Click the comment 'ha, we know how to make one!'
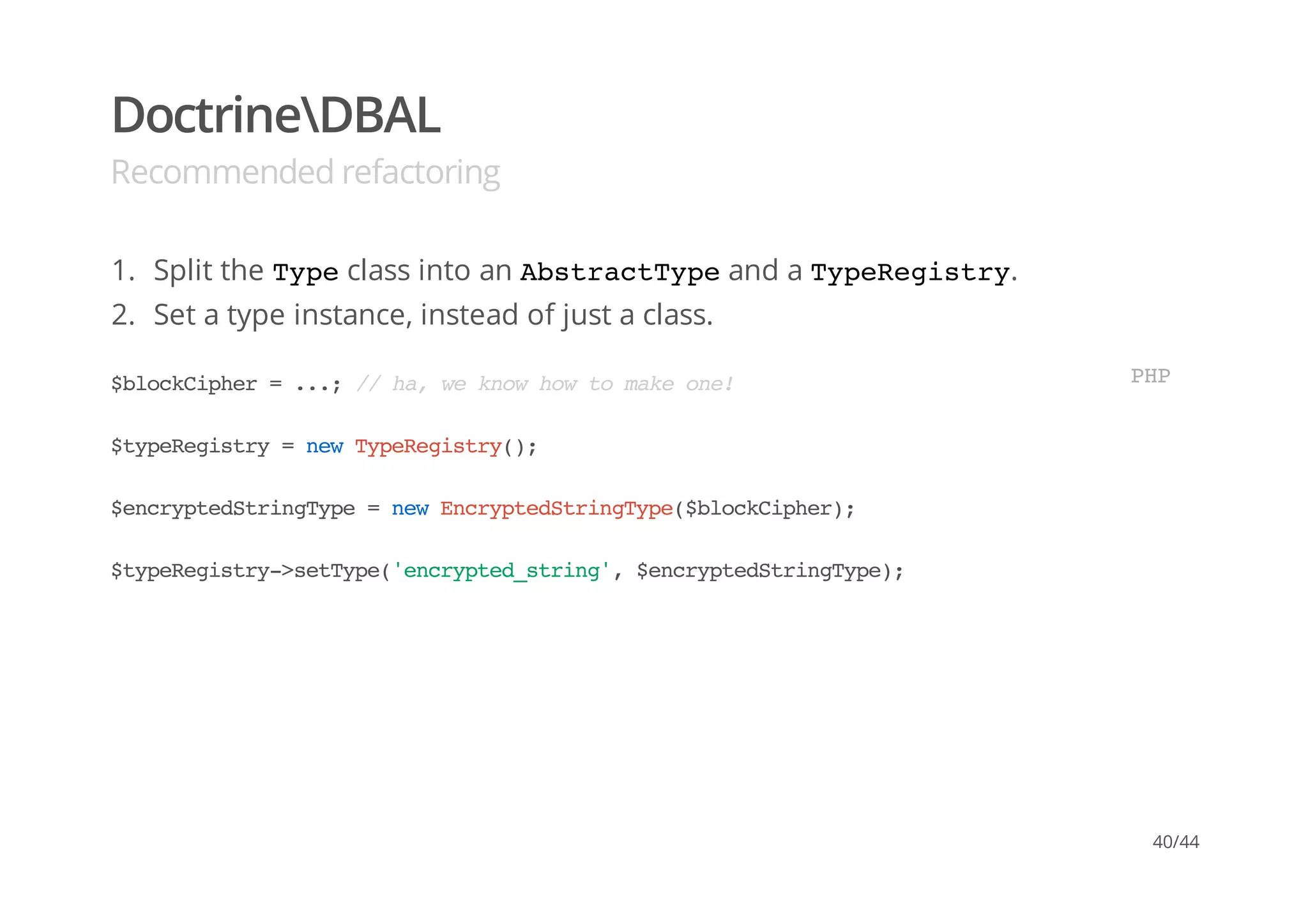This screenshot has width=1308, height=924. click(x=545, y=384)
